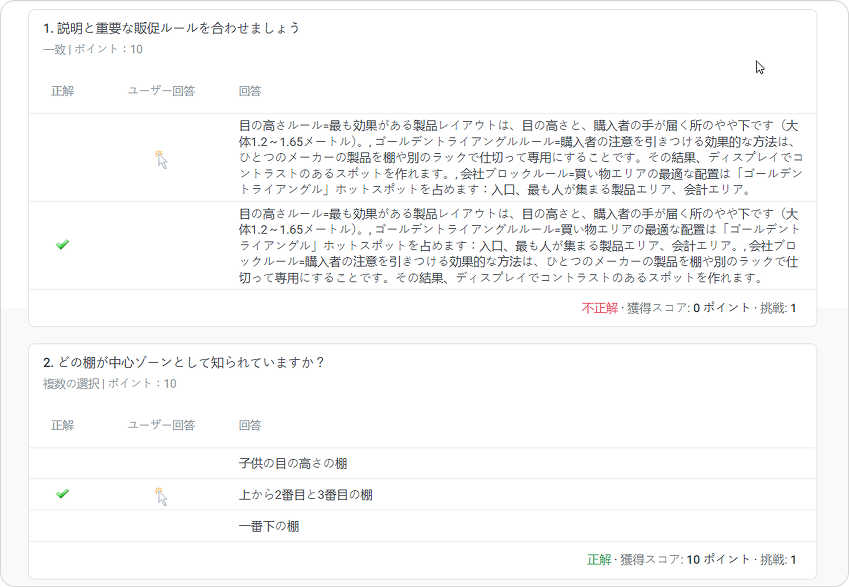The image size is (849, 587).
Task: Click the green checkmark in question 1
Action: (62, 245)
